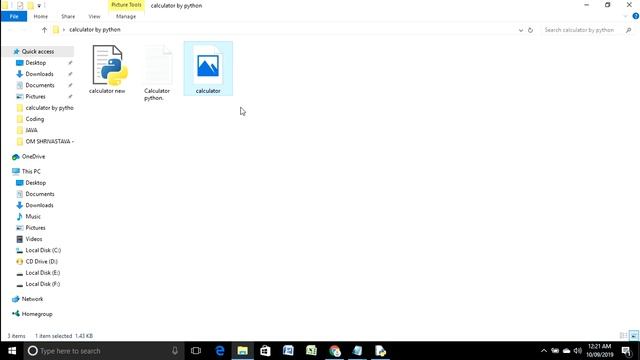Open the OneDrive cloud tray icon
The height and width of the screenshot is (360, 640).
(567, 351)
